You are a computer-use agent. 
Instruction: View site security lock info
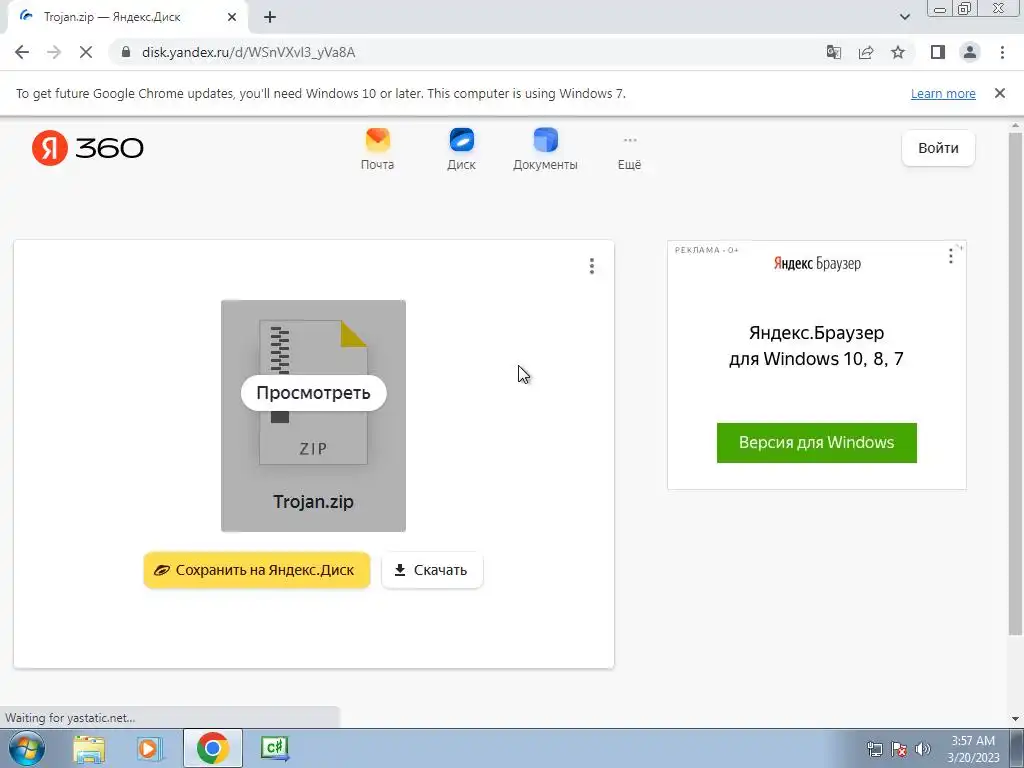[x=126, y=52]
